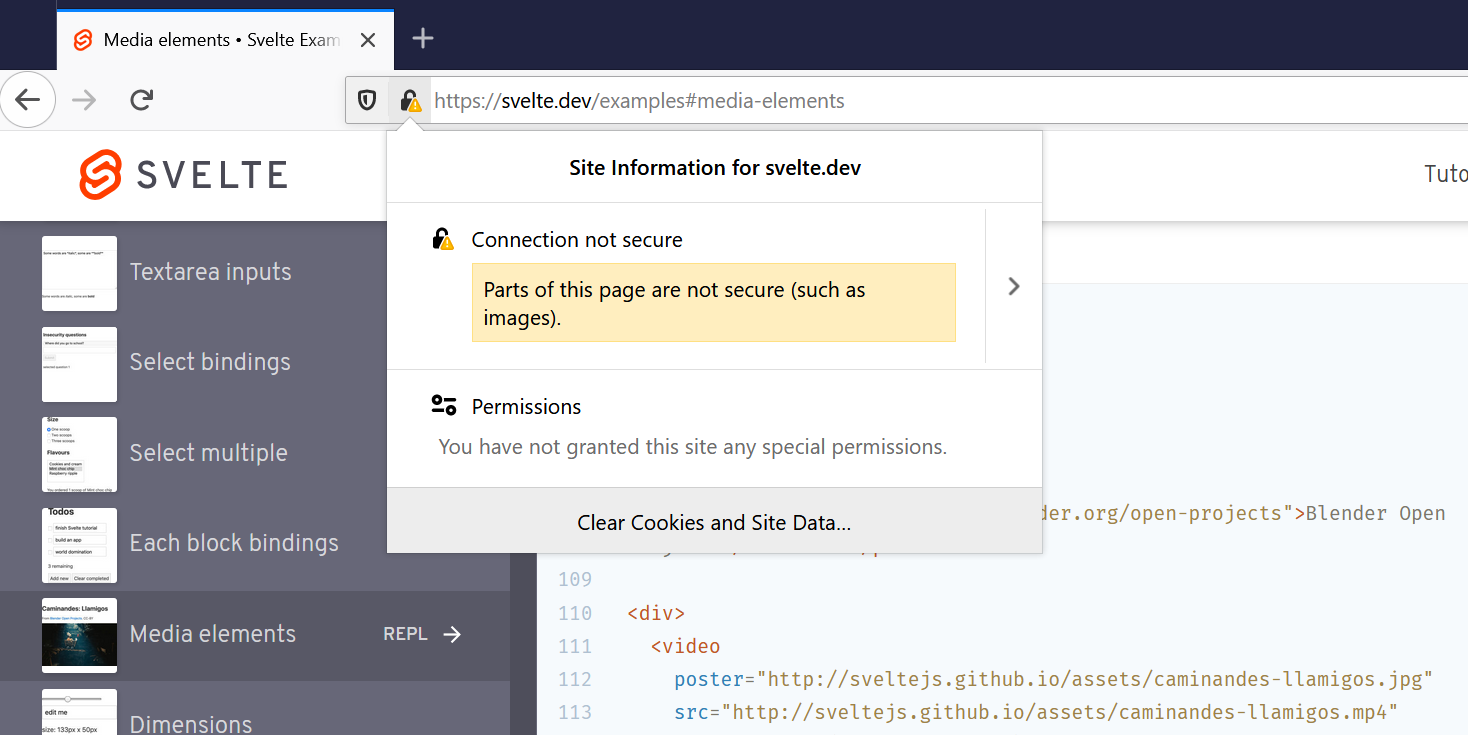Click the Connection not secure label

(577, 240)
